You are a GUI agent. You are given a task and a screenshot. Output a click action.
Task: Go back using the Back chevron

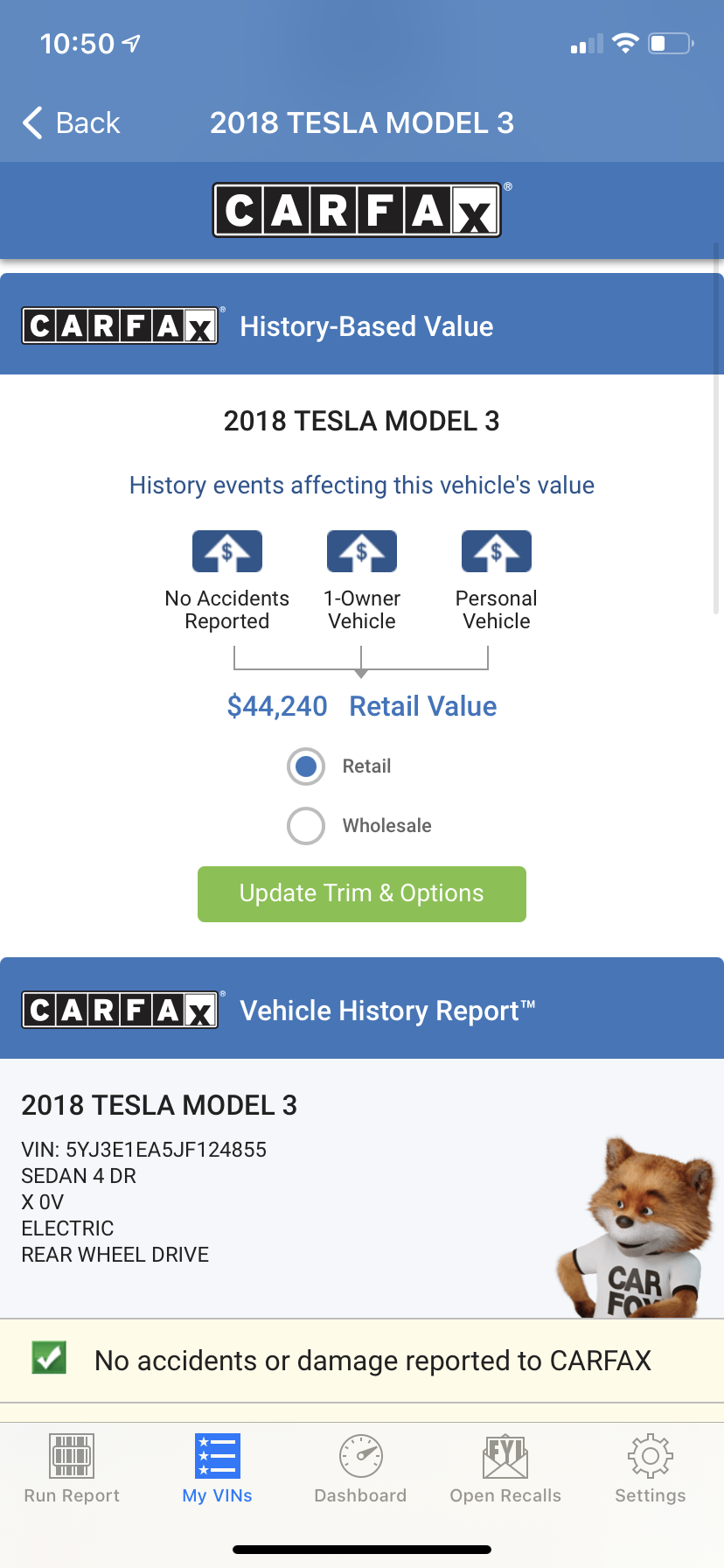tap(33, 123)
